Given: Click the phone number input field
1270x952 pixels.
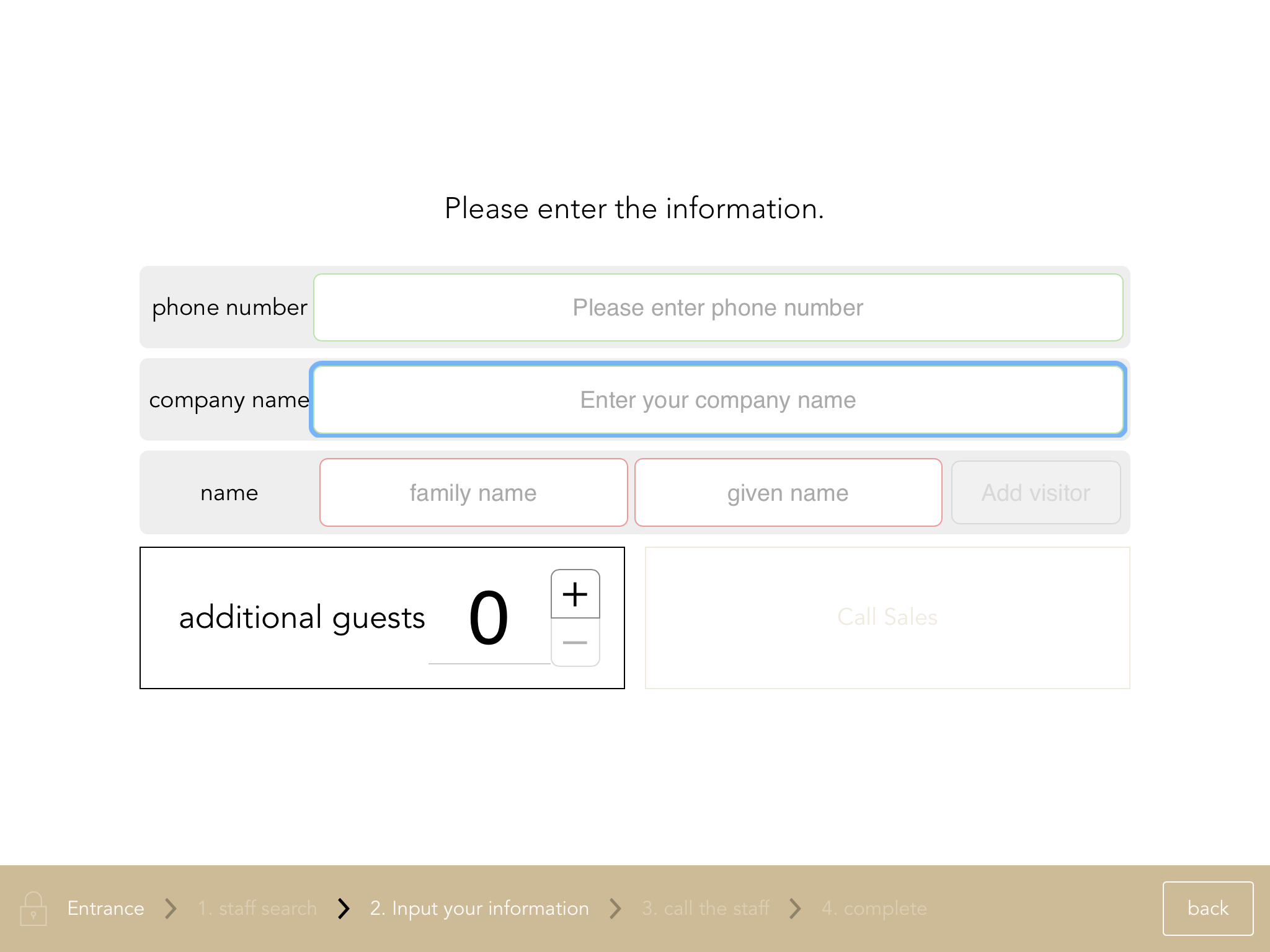Looking at the screenshot, I should click(x=717, y=307).
